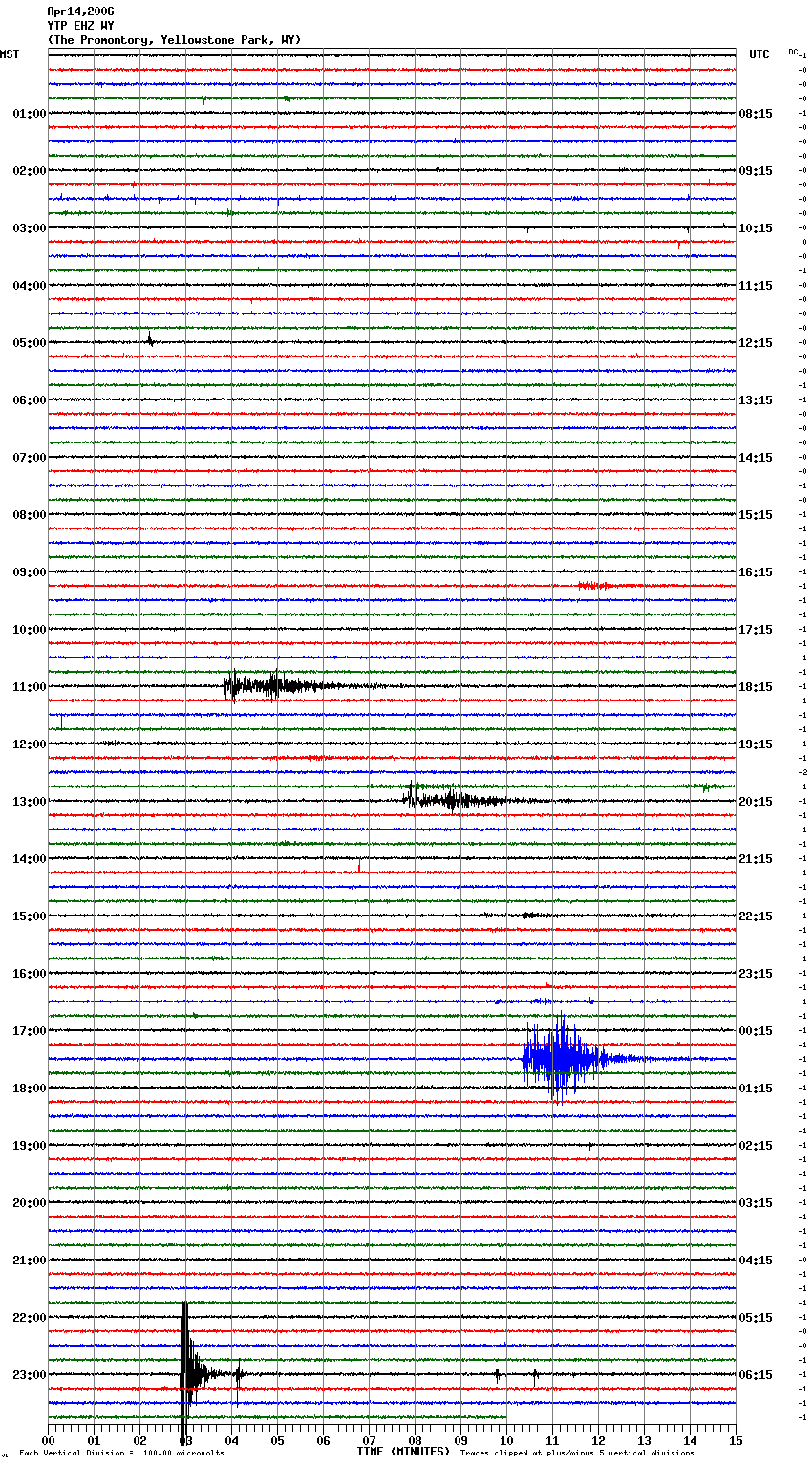The width and height of the screenshot is (812, 1466).
Task: Select the '02:00' MST time label
Action: coord(30,171)
